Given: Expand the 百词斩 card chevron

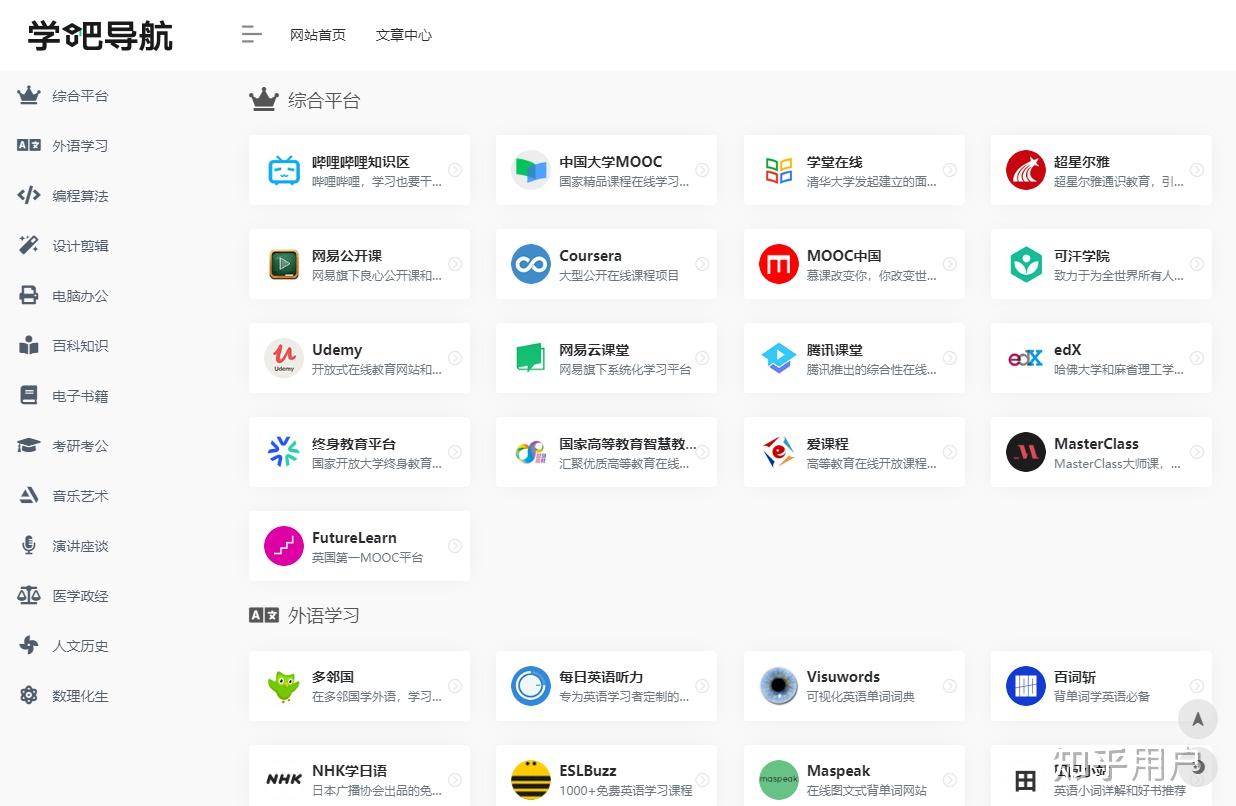Looking at the screenshot, I should (1197, 686).
